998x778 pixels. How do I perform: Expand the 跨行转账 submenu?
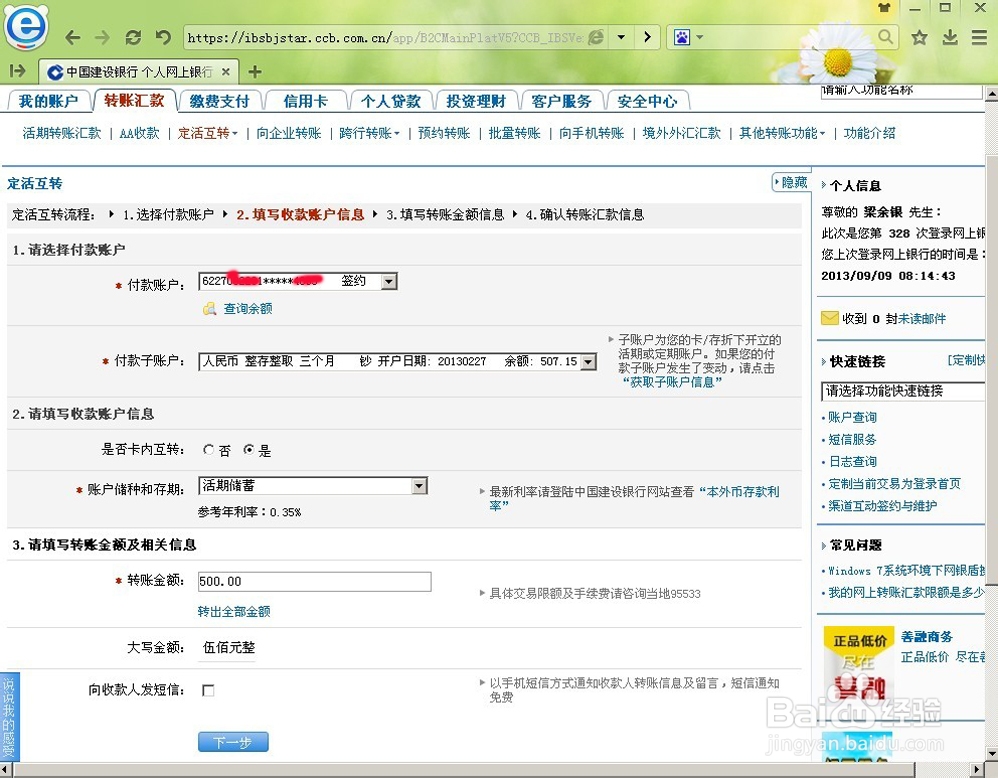tap(369, 133)
